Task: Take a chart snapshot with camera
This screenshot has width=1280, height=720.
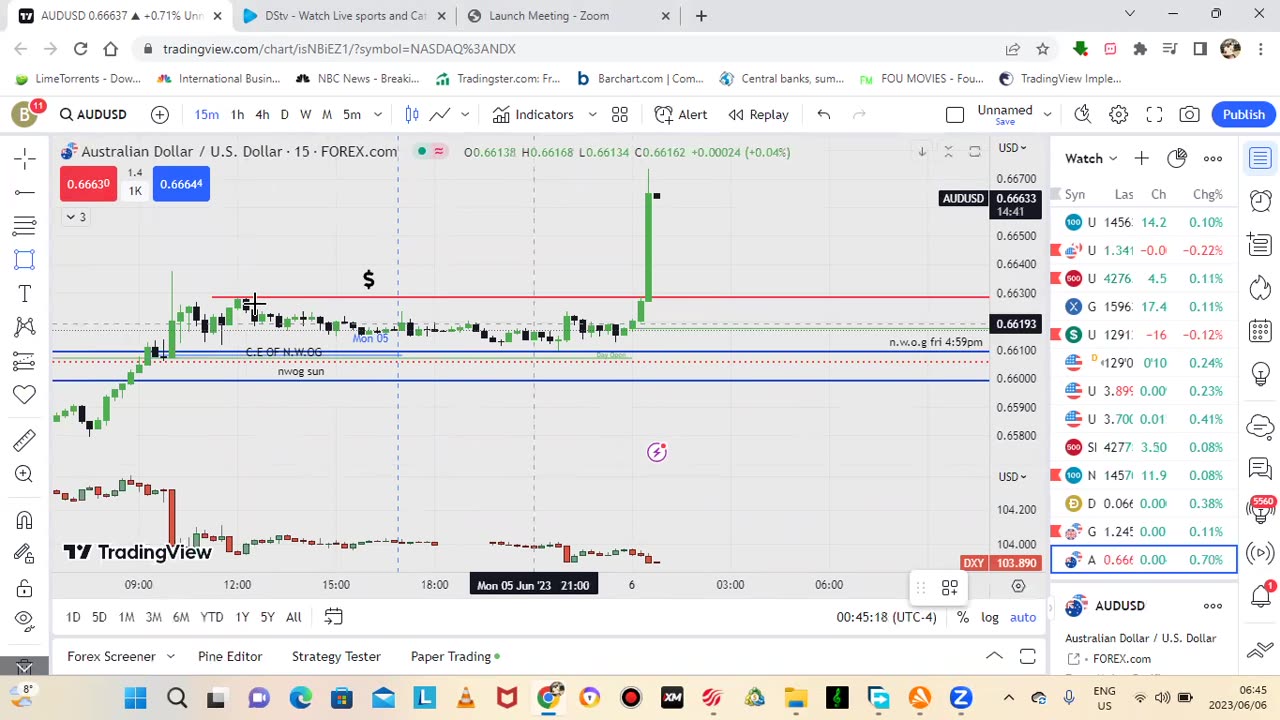Action: click(x=1189, y=114)
